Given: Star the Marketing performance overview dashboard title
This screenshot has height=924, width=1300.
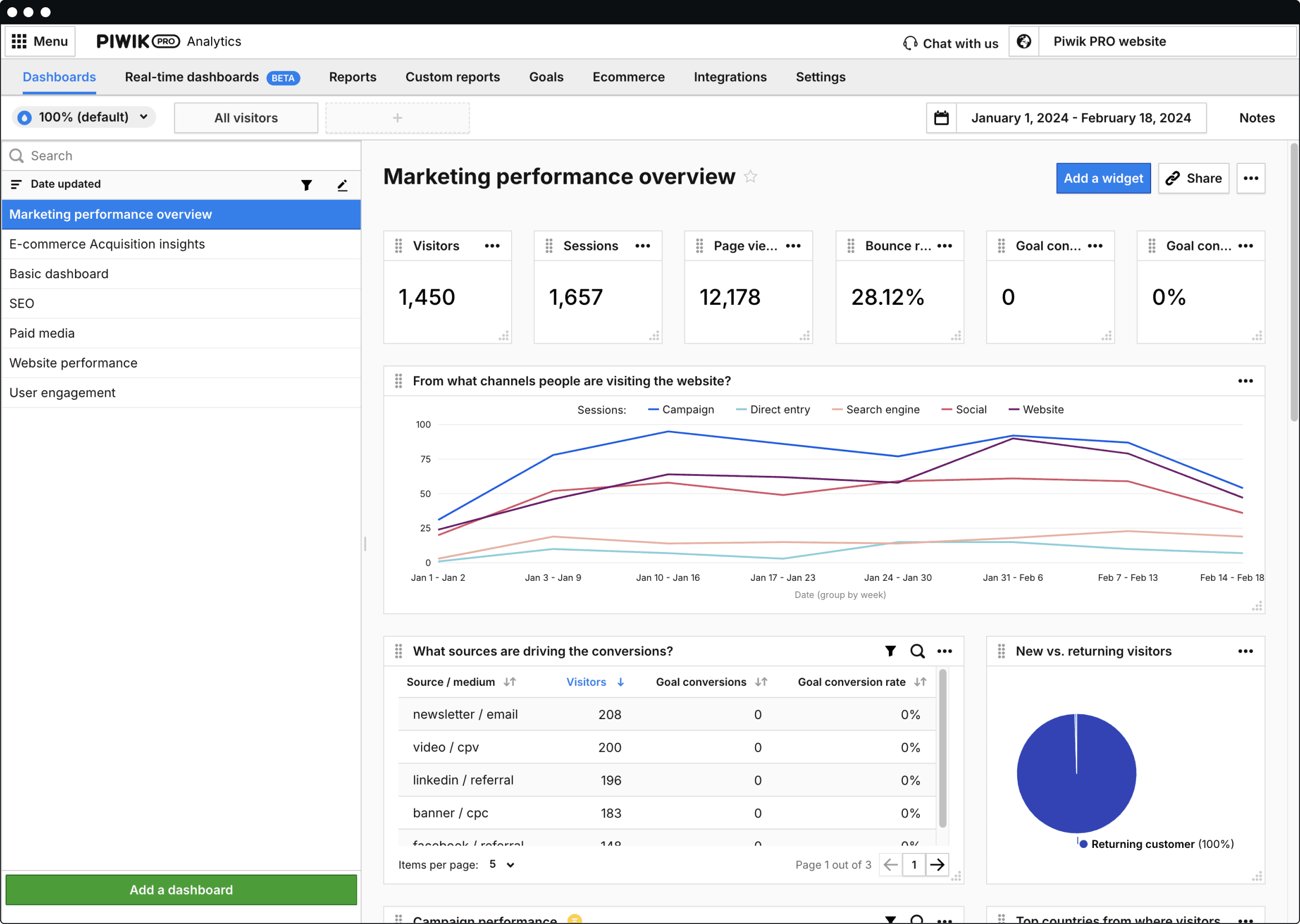Looking at the screenshot, I should click(x=751, y=177).
